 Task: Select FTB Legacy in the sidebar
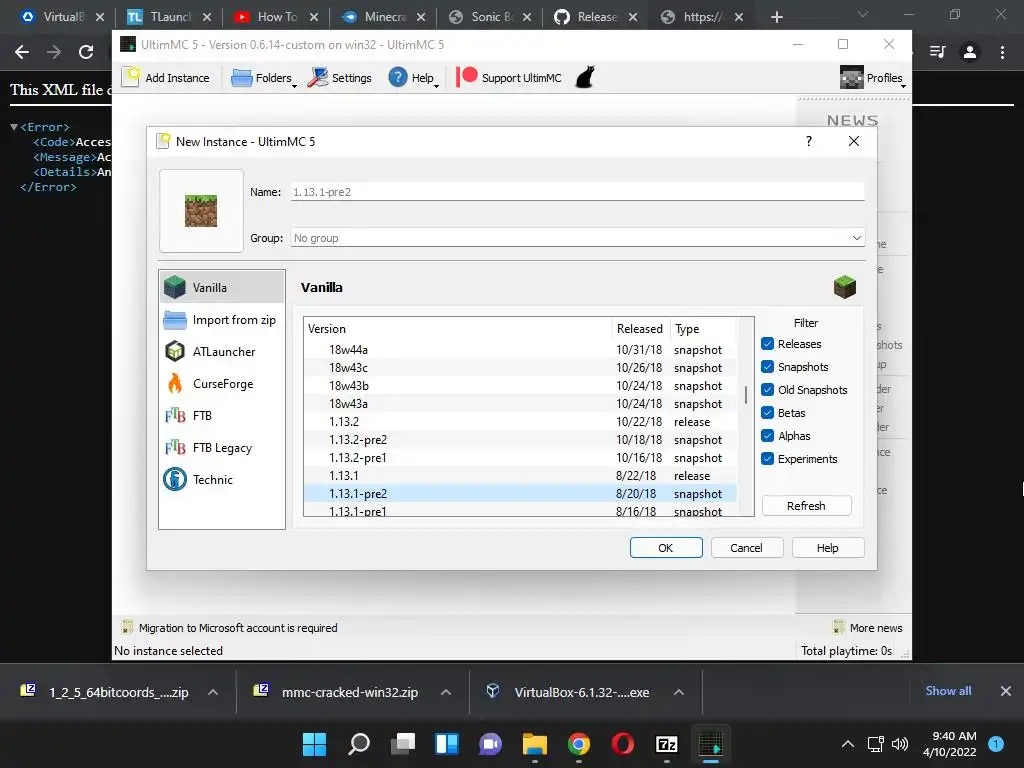point(222,447)
